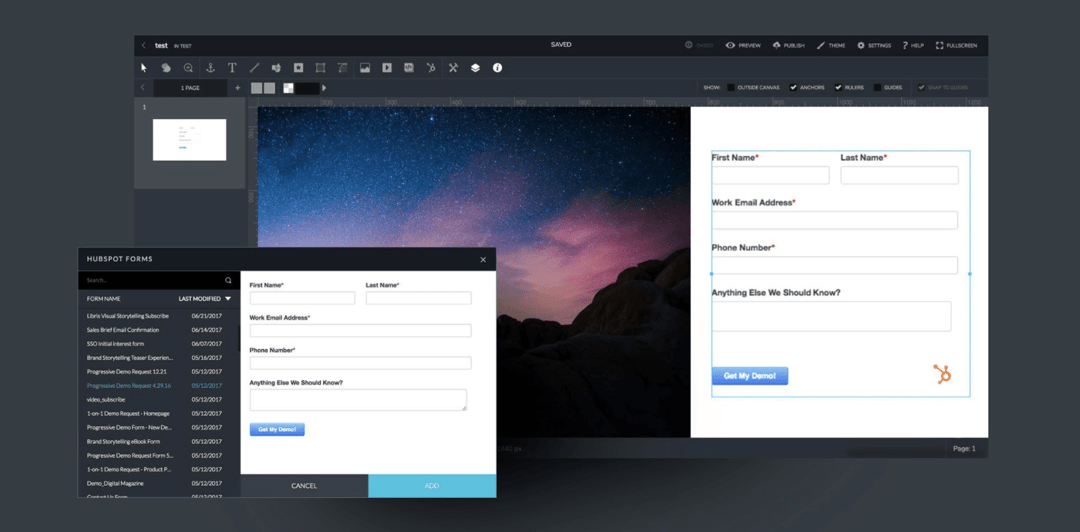This screenshot has height=532, width=1080.
Task: Open Preview from the top bar
Action: pyautogui.click(x=743, y=45)
